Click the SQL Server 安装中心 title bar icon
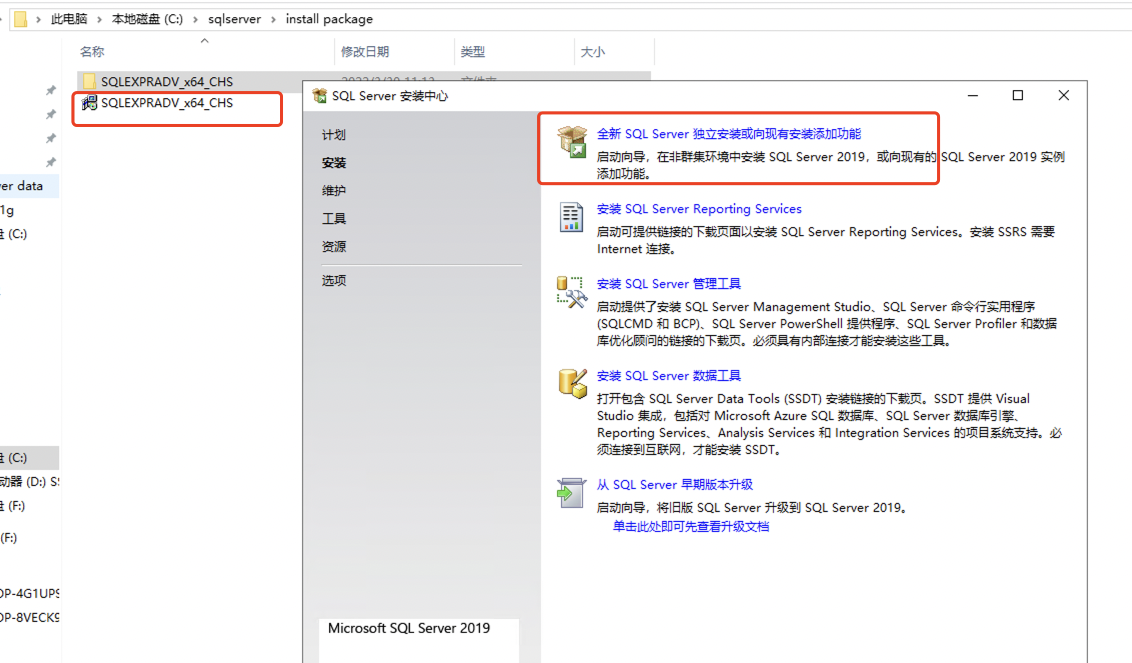This screenshot has width=1132, height=663. [x=319, y=96]
